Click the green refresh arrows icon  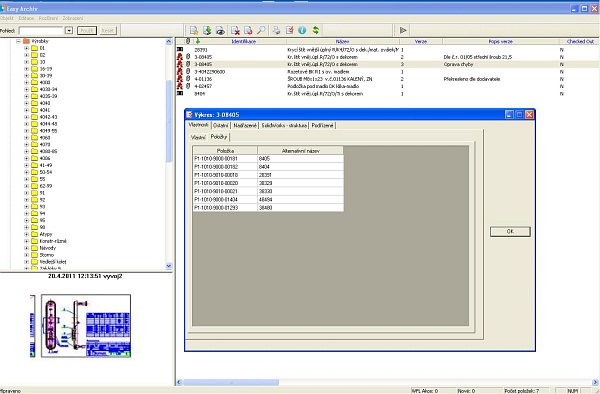point(316,30)
